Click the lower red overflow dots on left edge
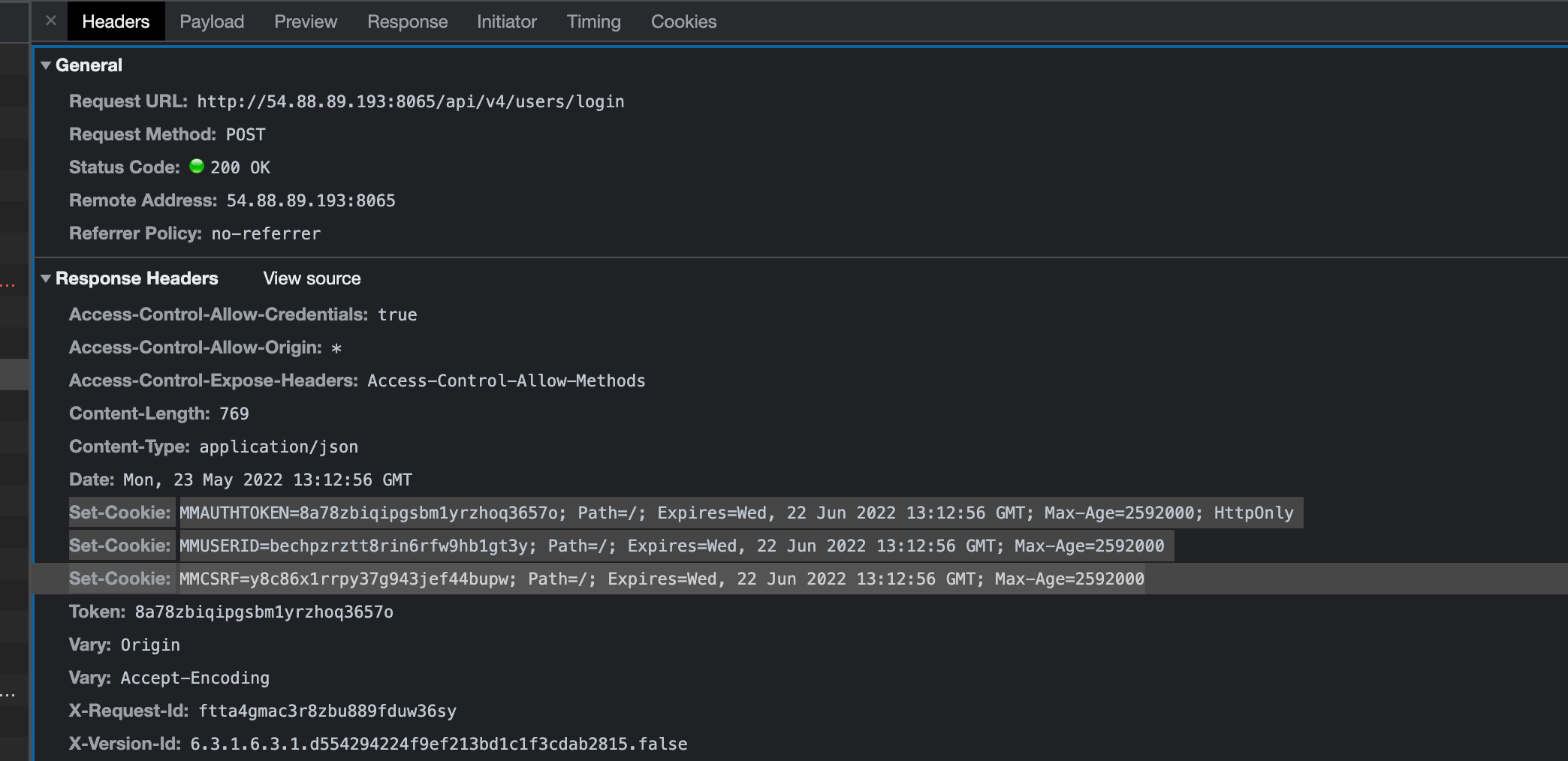 point(9,695)
